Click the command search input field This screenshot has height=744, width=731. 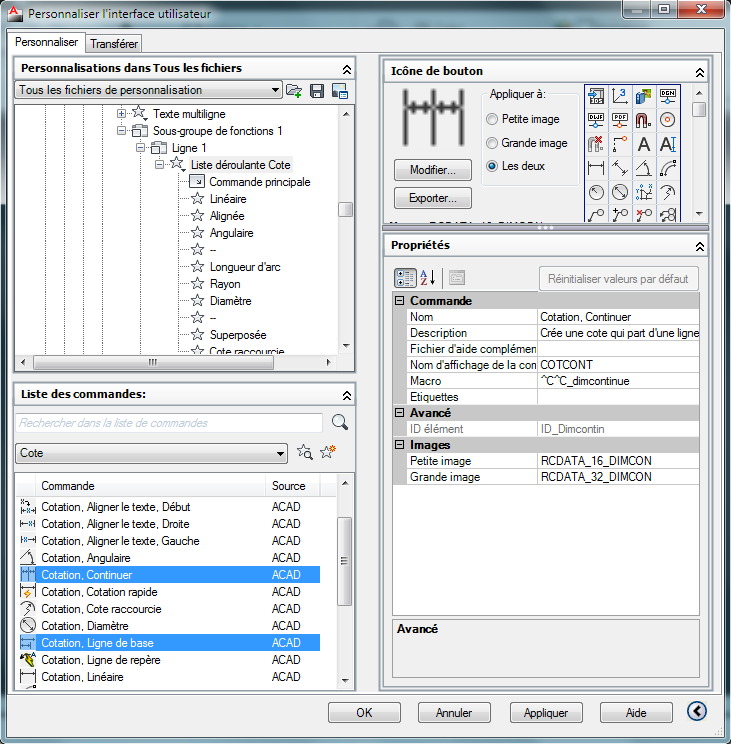click(x=169, y=423)
